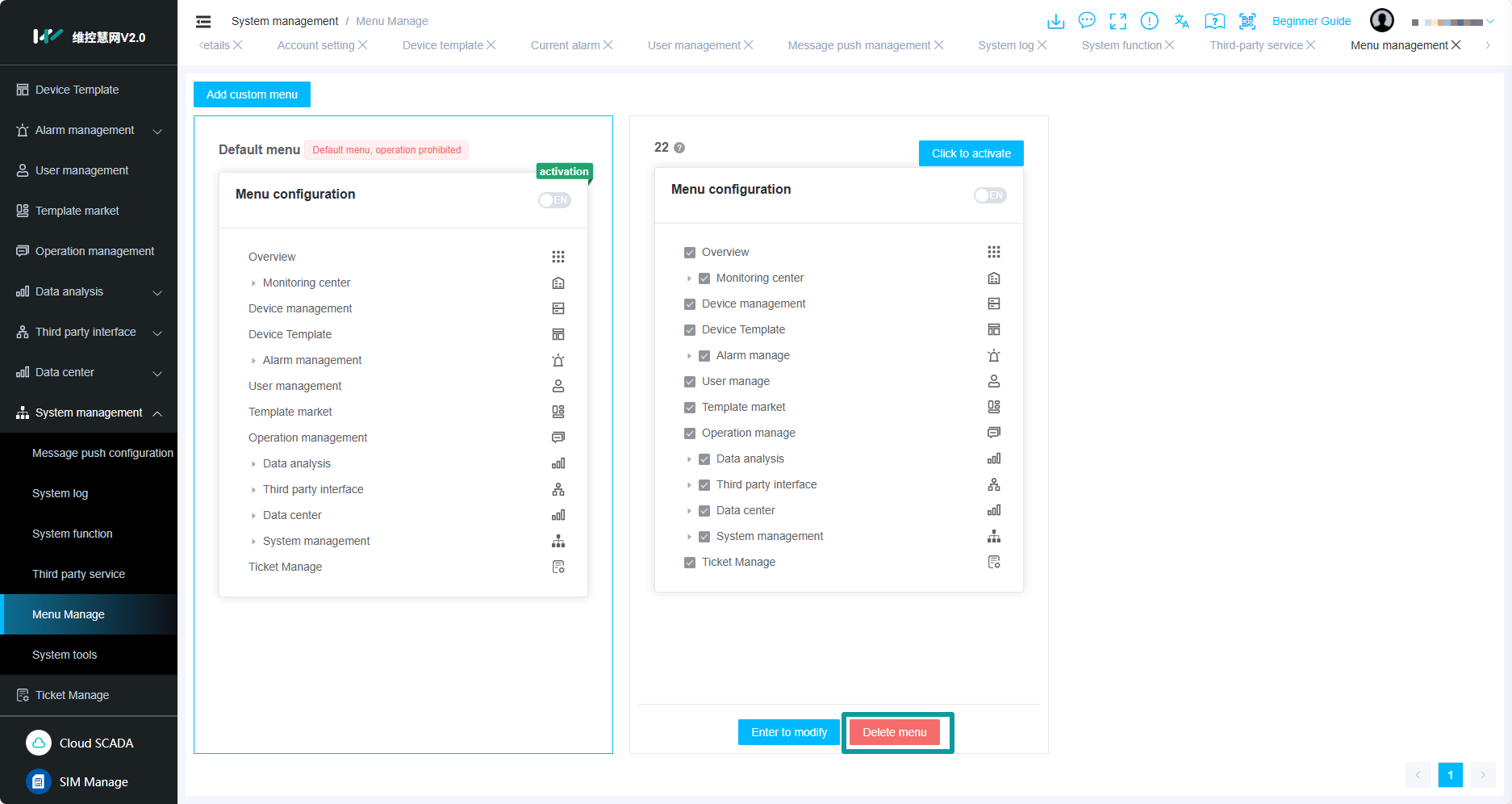Open System tools in sidebar menu

[65, 655]
